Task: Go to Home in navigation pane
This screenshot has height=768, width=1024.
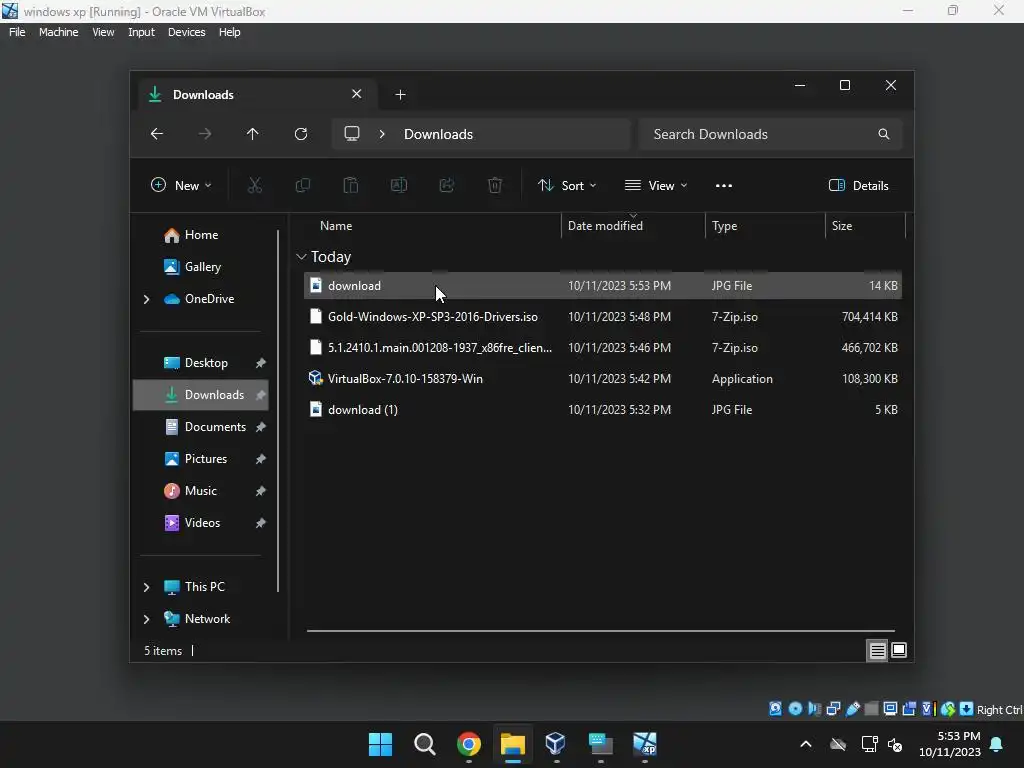Action: pyautogui.click(x=200, y=235)
